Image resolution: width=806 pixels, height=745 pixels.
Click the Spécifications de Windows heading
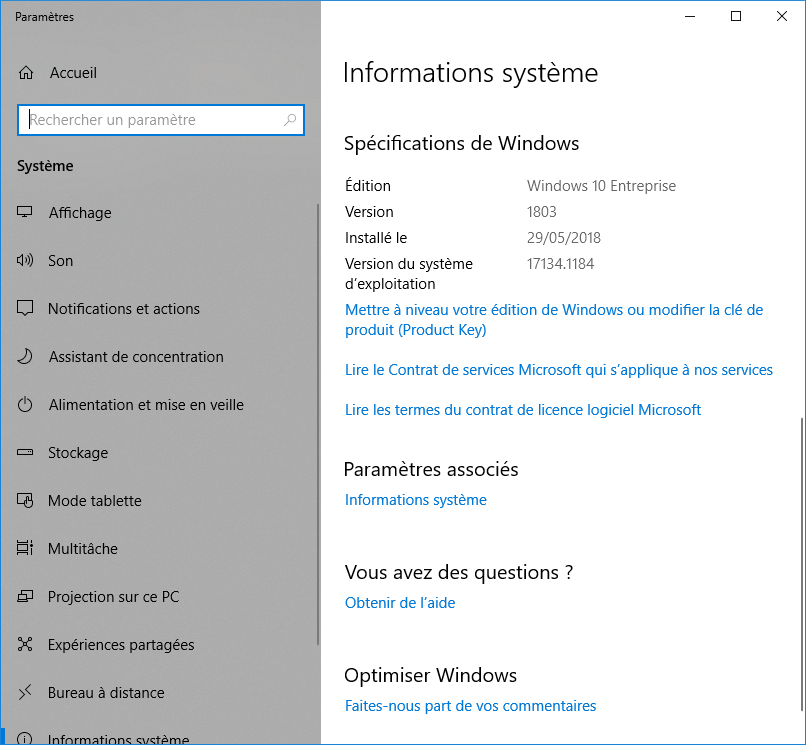[461, 143]
